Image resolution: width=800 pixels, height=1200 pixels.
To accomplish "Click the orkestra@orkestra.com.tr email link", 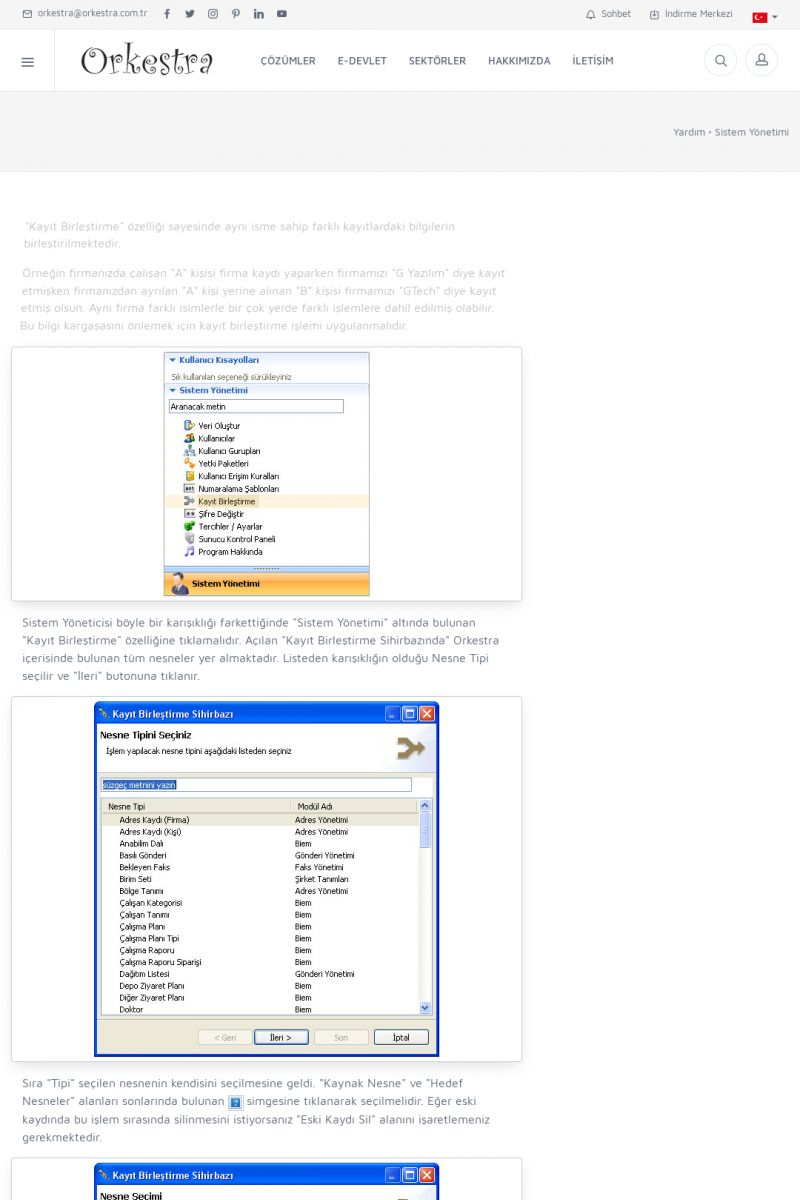I will [84, 14].
